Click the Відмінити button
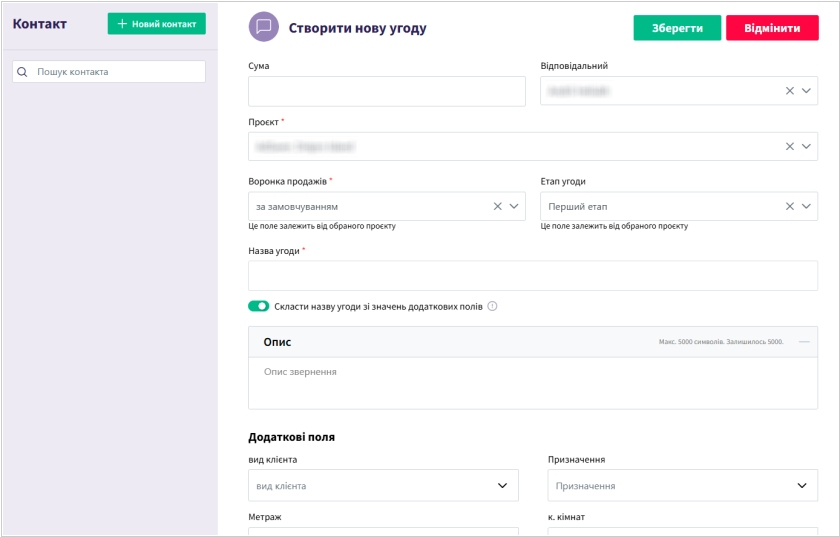The width and height of the screenshot is (840, 537). (772, 28)
